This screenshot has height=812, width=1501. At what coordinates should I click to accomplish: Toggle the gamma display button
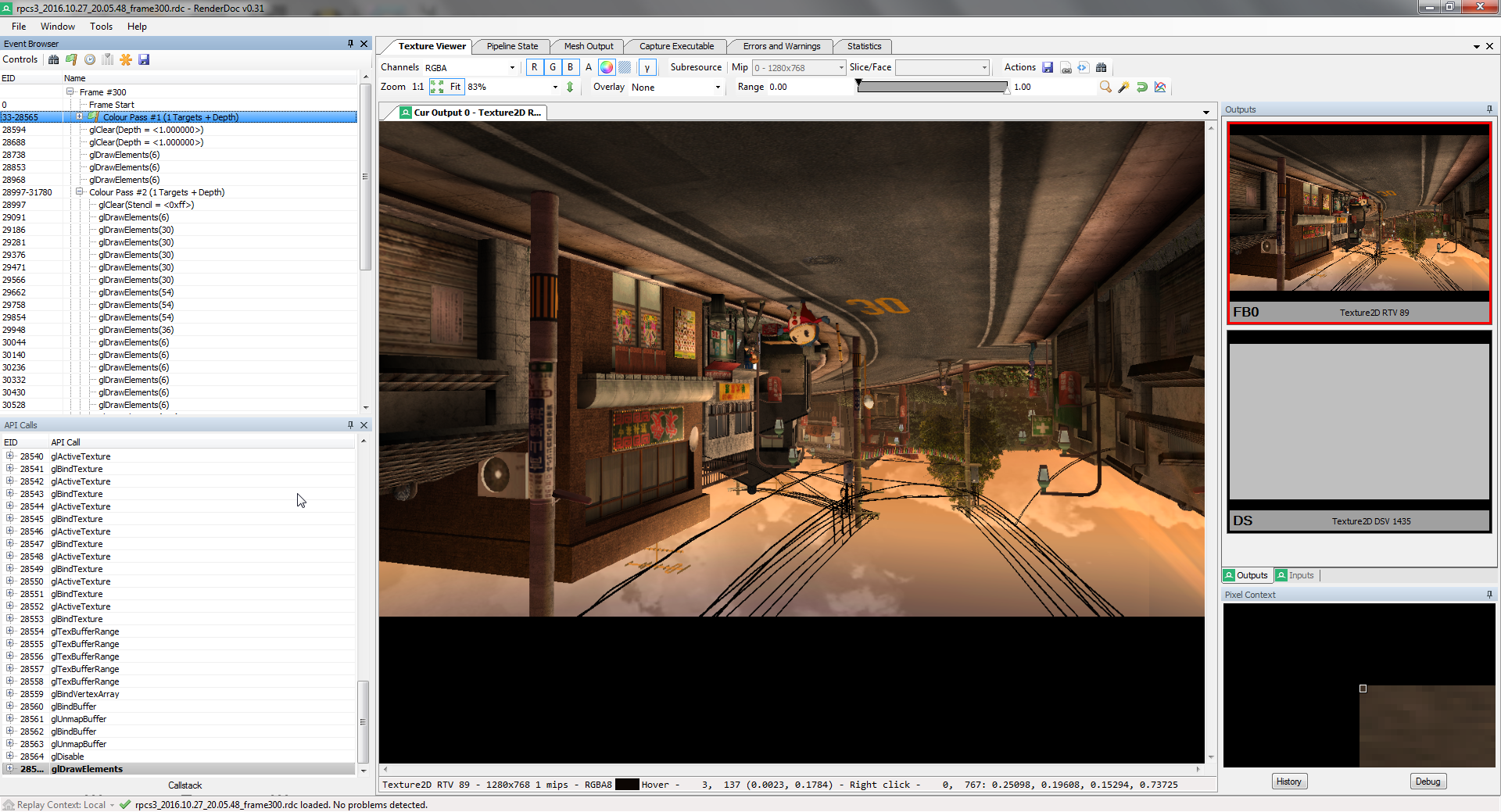click(647, 67)
